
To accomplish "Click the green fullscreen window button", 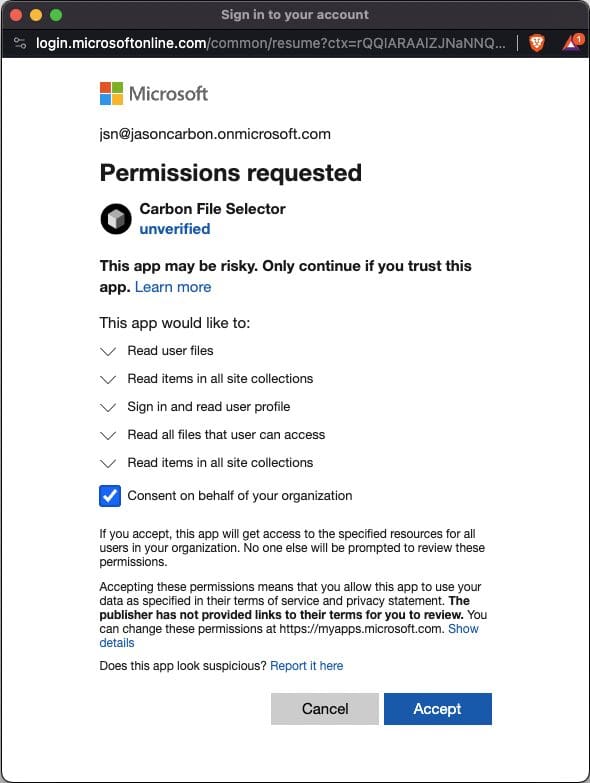I will coord(56,15).
